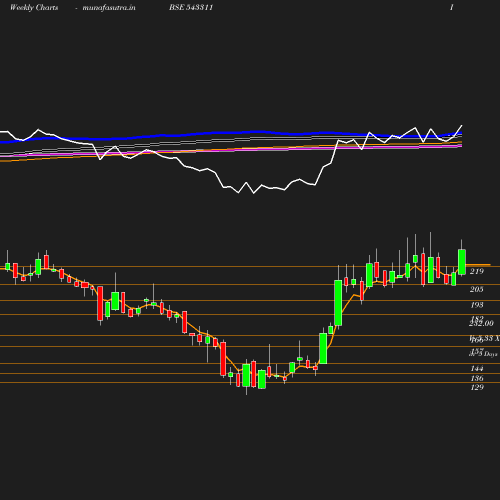This screenshot has height=500, width=500.
Task: Click the 232.00 value label
Action: 481,324
